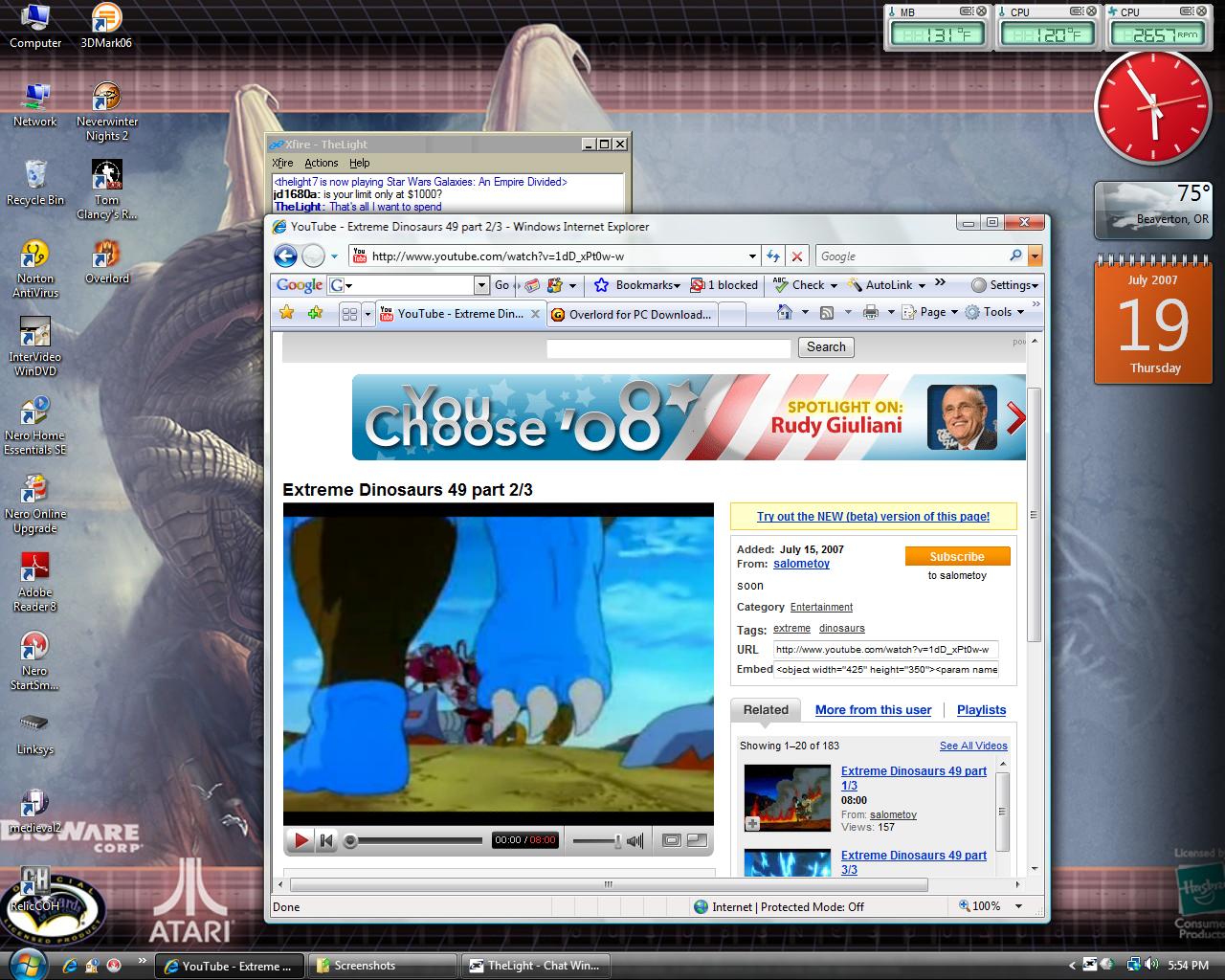Click the YouTube search text field
Viewport: 1225px width, 980px height.
pos(668,348)
